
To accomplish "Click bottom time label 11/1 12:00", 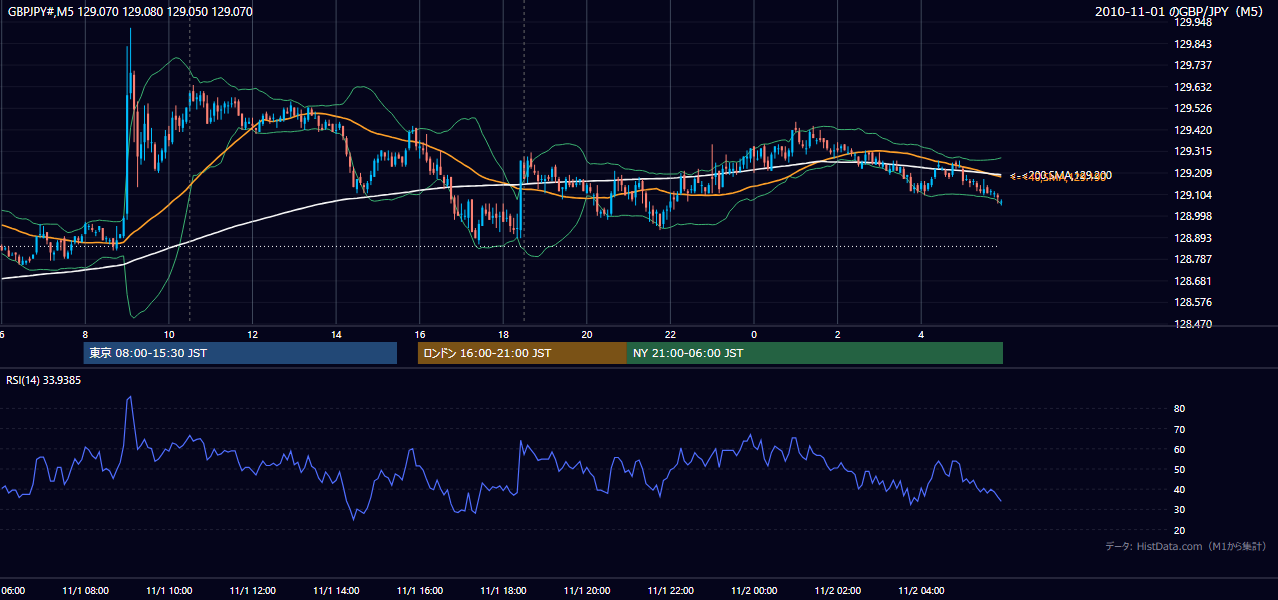I will (253, 591).
